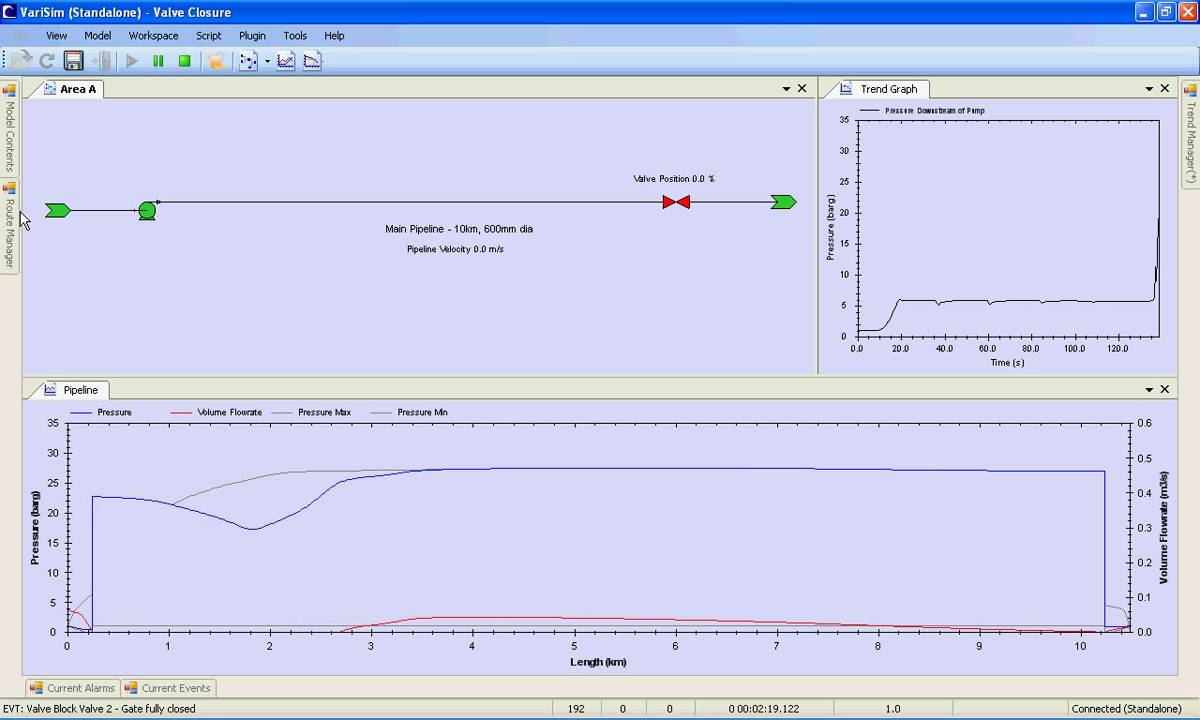The image size is (1200, 720).
Task: Open the Tools menu
Action: pyautogui.click(x=295, y=35)
